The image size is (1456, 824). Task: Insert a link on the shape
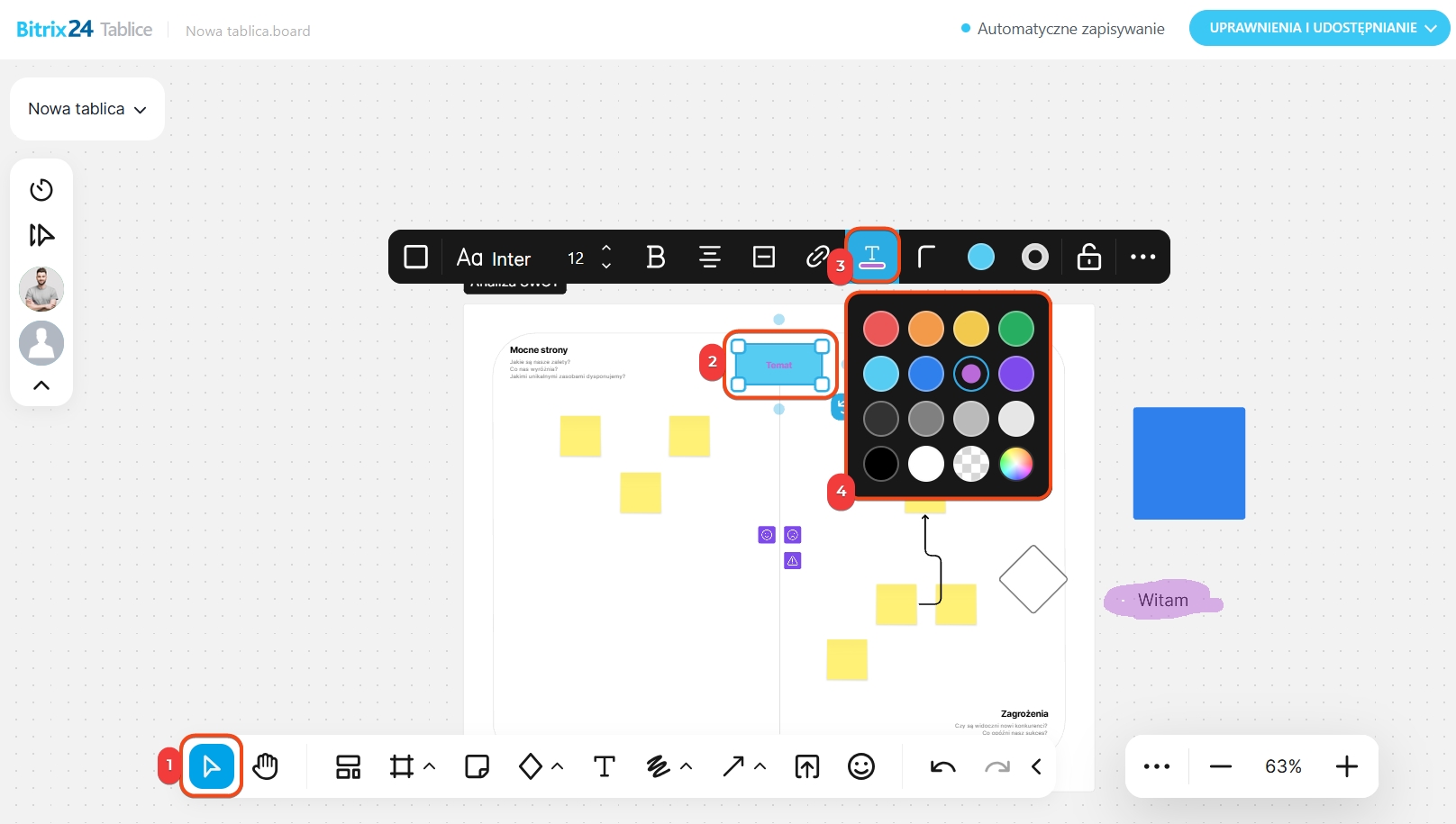click(817, 258)
